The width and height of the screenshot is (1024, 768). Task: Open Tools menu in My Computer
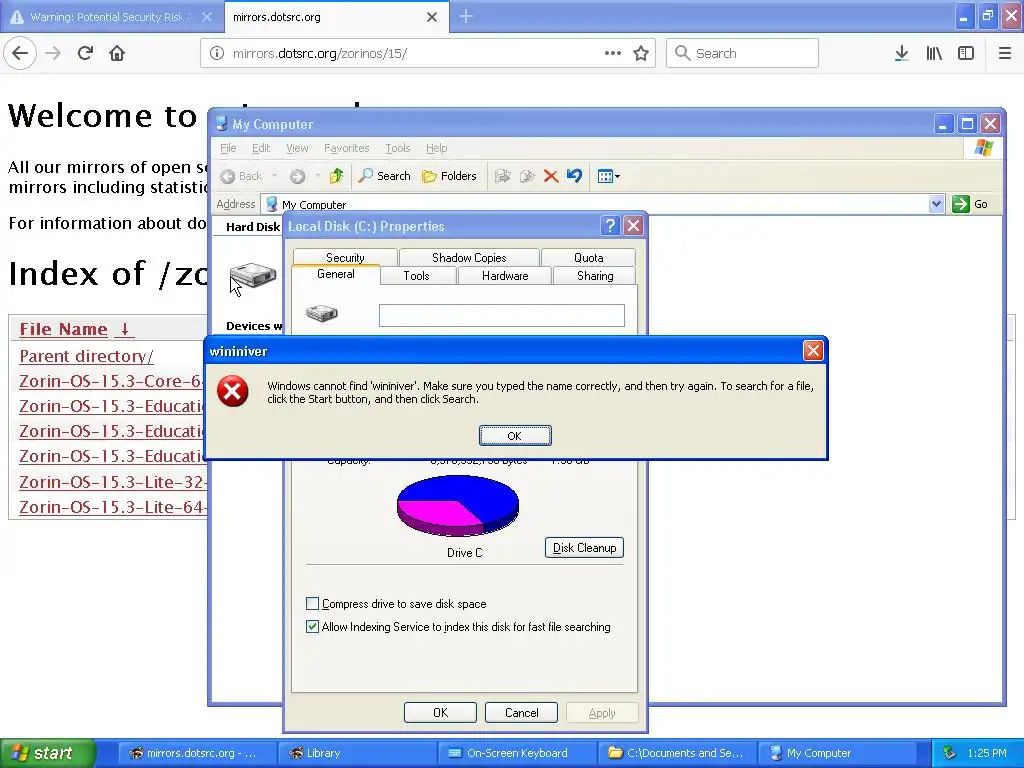pyautogui.click(x=398, y=148)
